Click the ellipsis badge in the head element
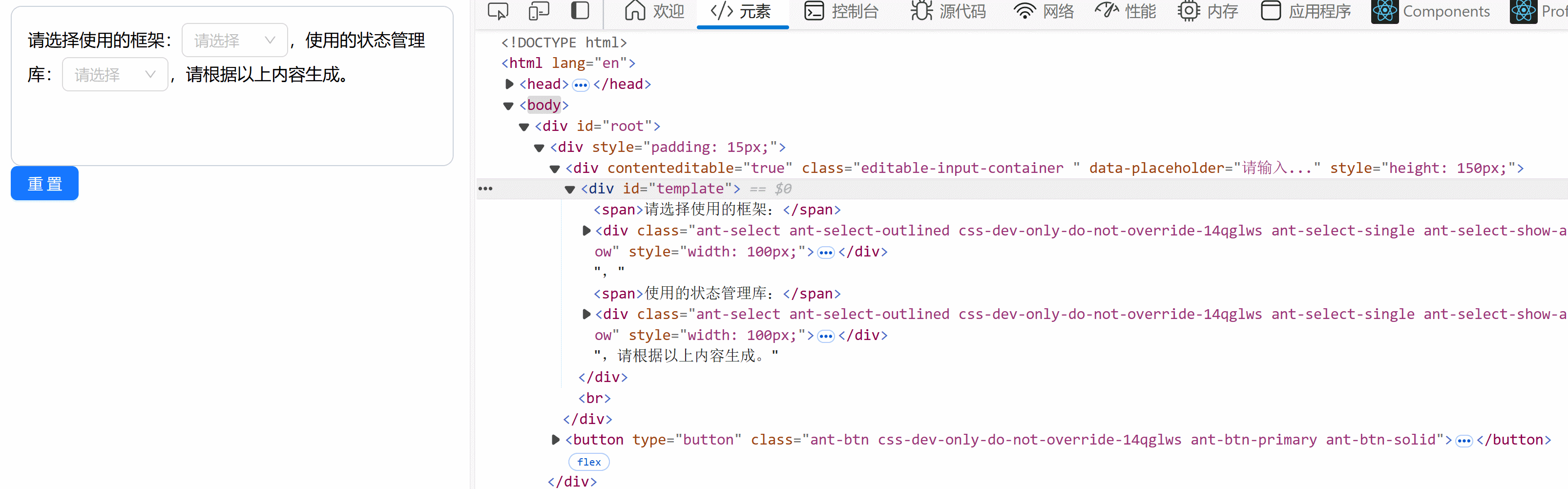1568x489 pixels. 581,85
